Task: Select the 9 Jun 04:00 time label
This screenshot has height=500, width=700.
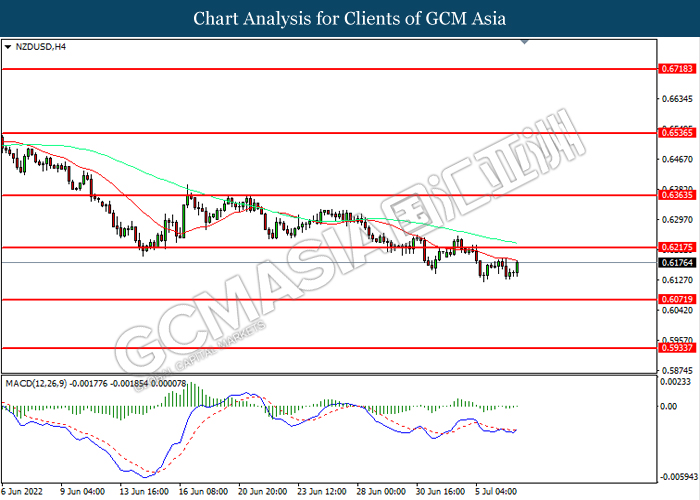Action: pyautogui.click(x=82, y=492)
